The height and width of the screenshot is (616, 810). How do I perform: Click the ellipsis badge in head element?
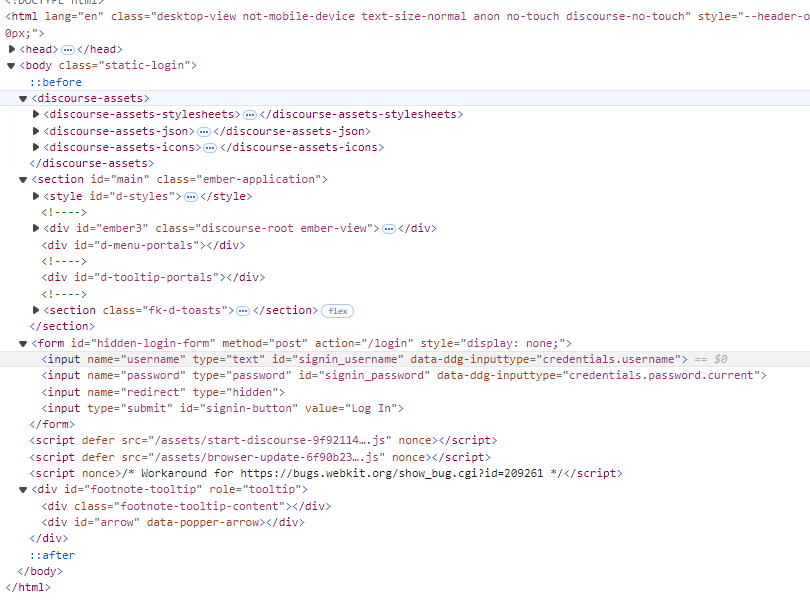point(68,50)
